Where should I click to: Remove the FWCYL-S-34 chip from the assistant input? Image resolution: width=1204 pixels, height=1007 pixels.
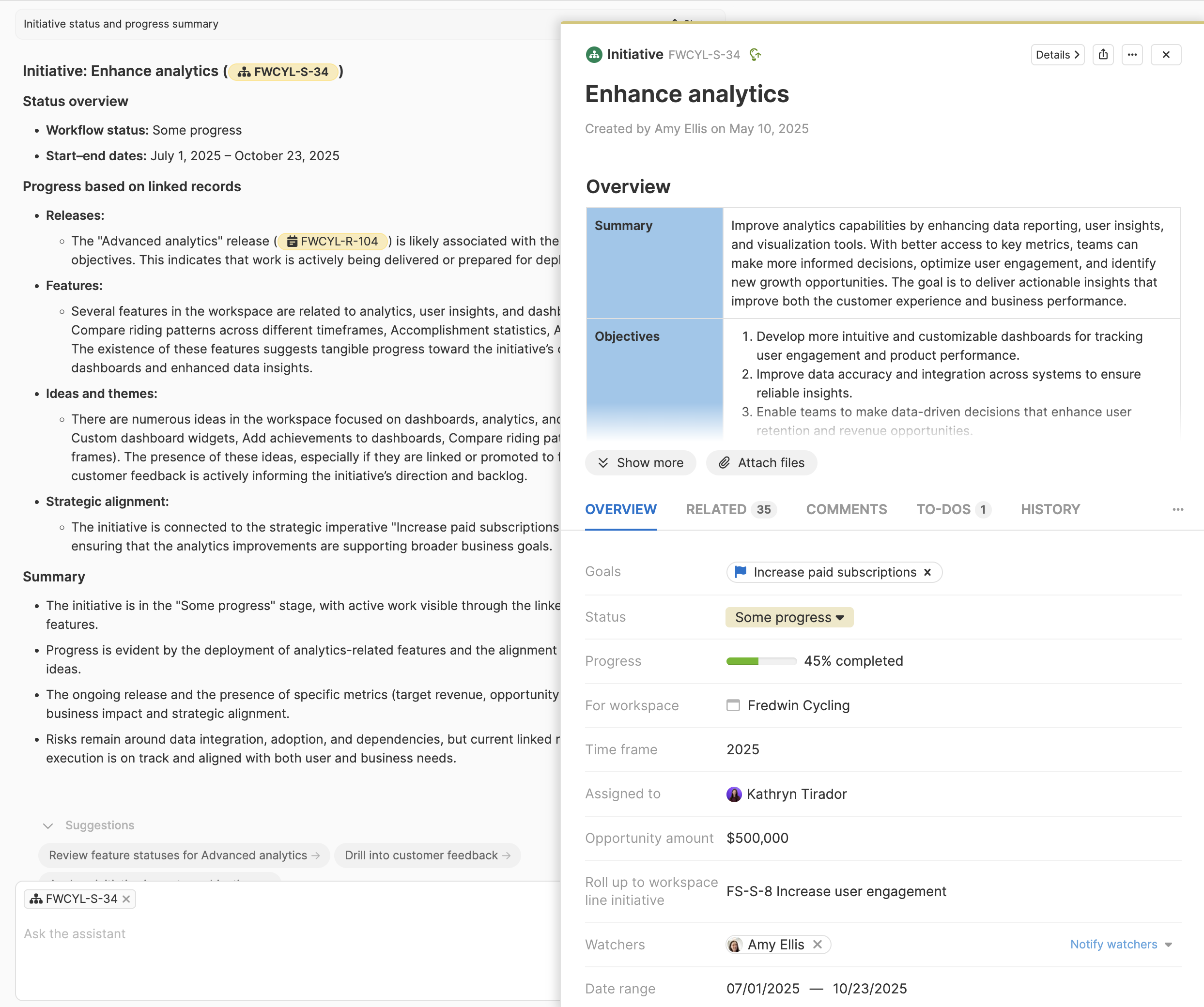click(127, 898)
